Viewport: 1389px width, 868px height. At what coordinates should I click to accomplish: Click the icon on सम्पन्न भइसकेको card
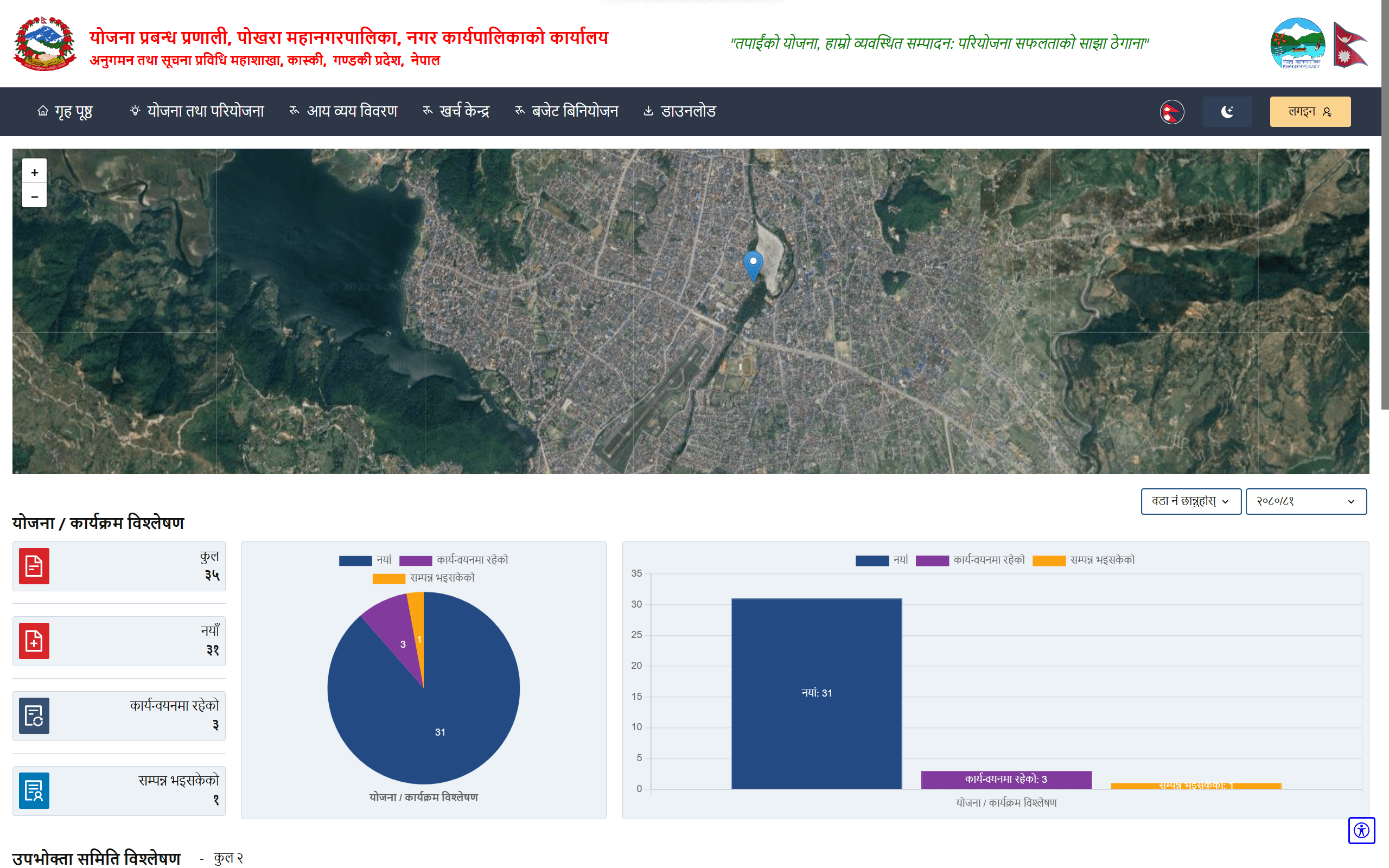pos(33,790)
